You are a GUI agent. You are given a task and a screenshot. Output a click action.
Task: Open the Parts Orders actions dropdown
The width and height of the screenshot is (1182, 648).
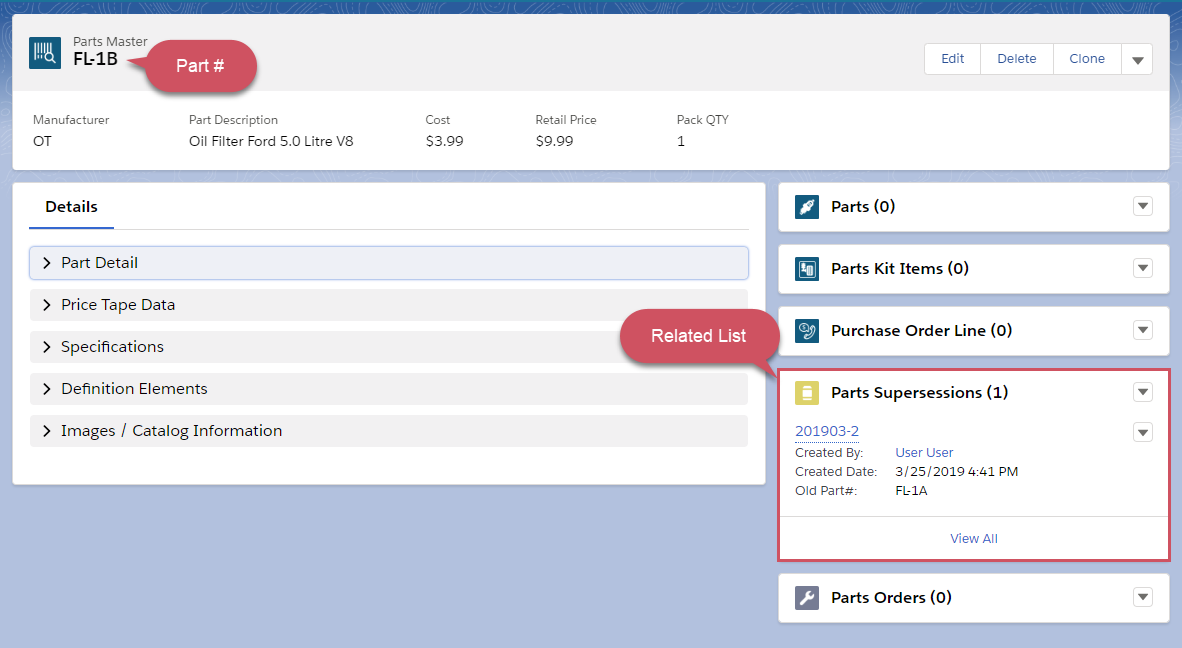pyautogui.click(x=1143, y=597)
